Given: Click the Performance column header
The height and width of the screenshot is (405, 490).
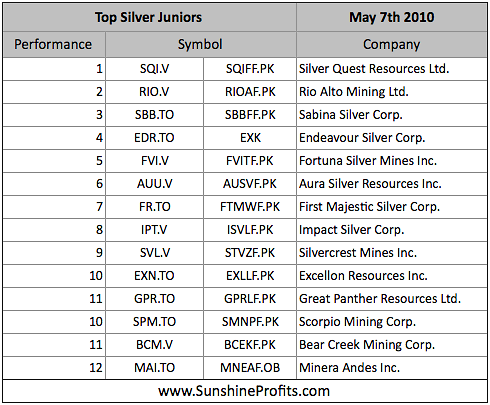Looking at the screenshot, I should tap(53, 45).
